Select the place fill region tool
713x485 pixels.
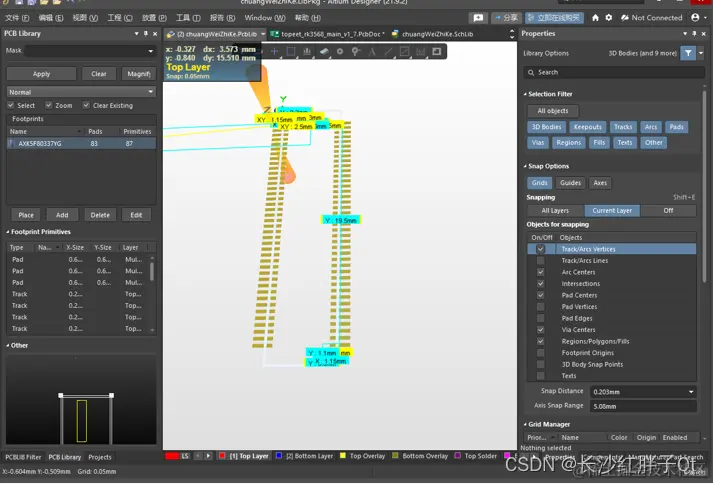point(404,51)
